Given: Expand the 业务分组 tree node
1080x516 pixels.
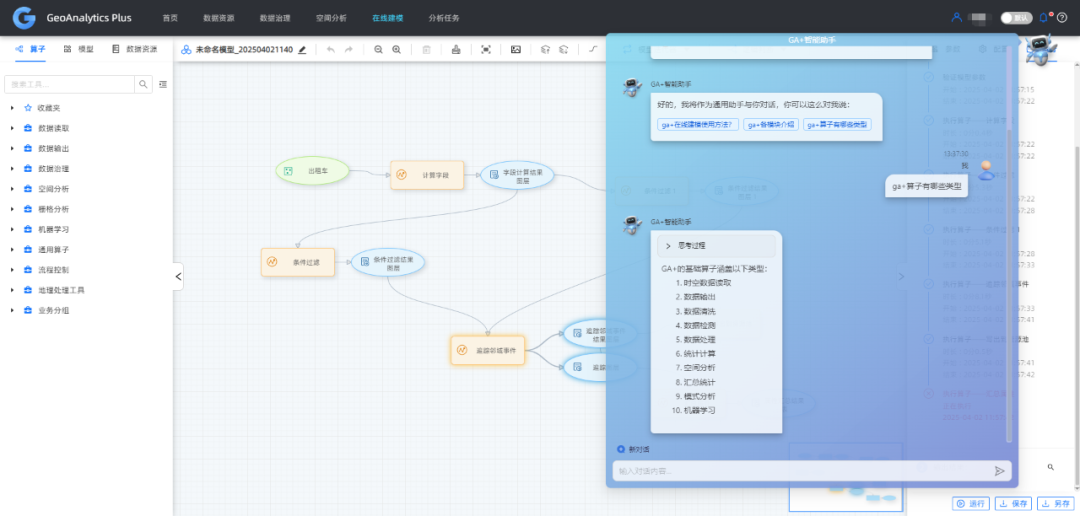Looking at the screenshot, I should pos(12,311).
